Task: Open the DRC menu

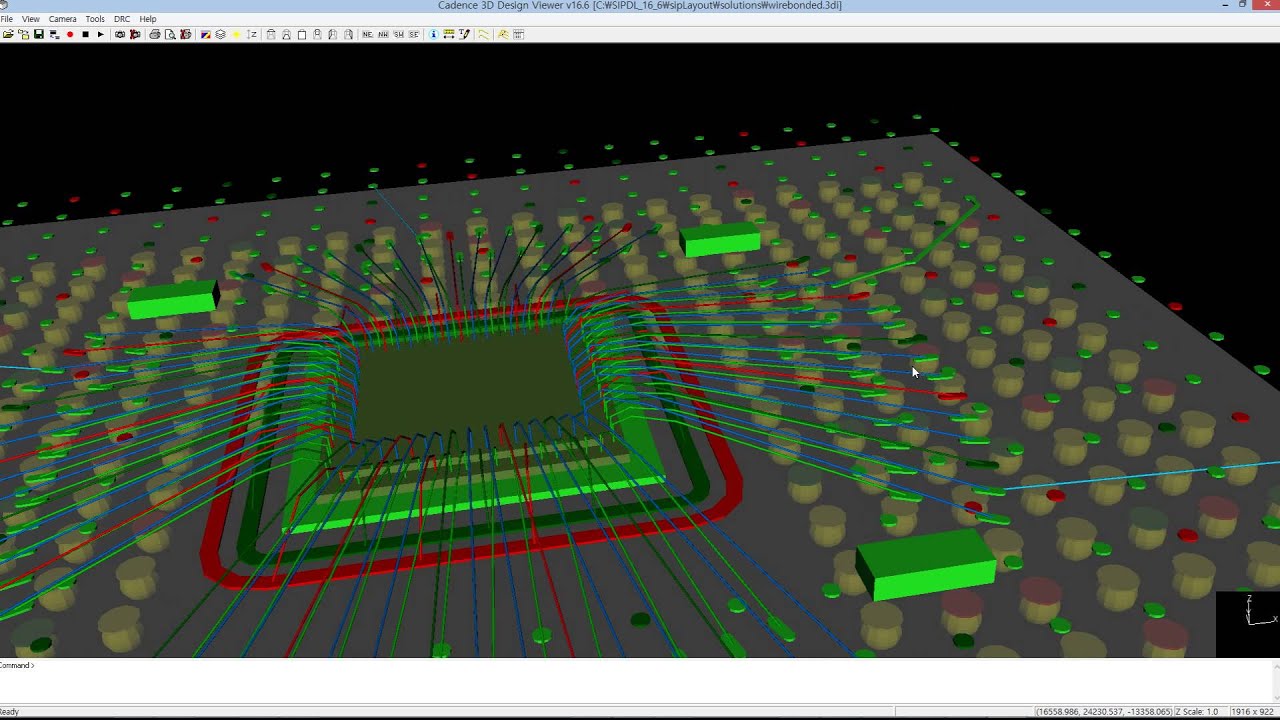Action: [122, 19]
